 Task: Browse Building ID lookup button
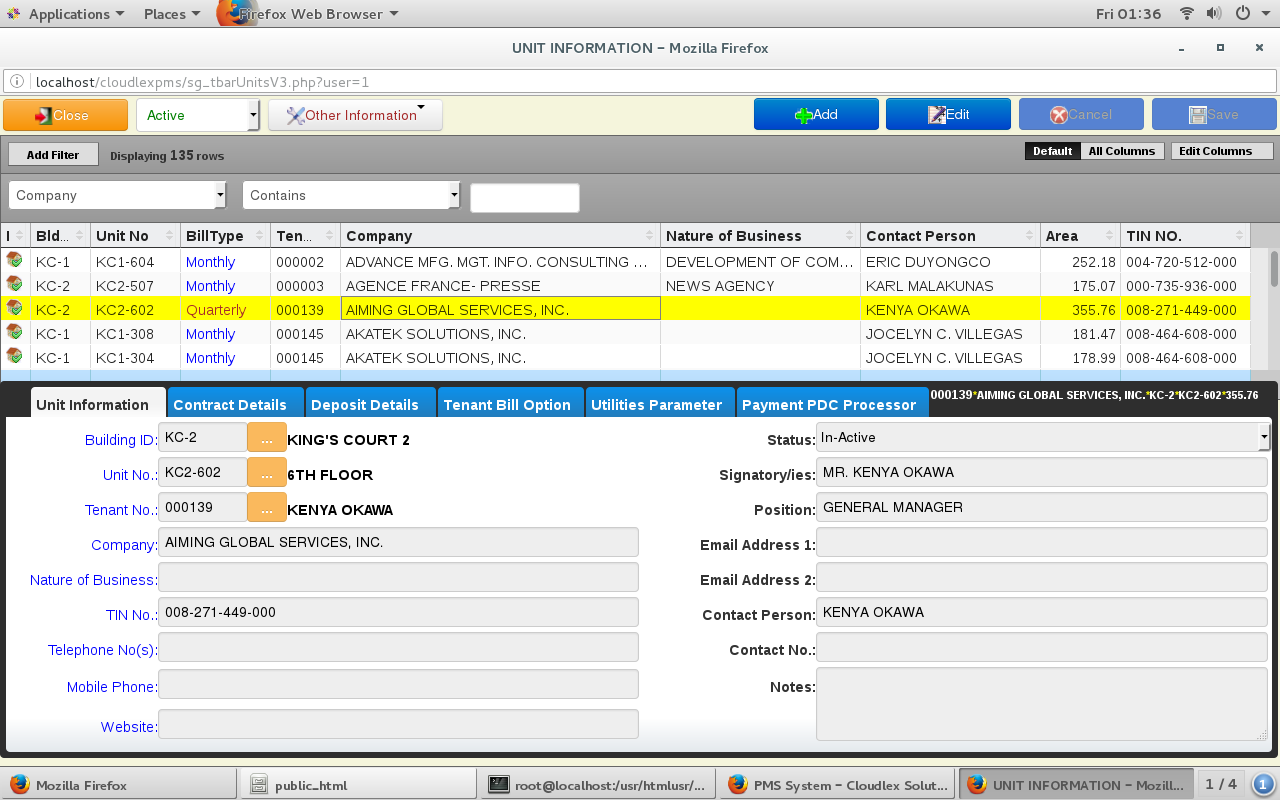click(x=266, y=438)
